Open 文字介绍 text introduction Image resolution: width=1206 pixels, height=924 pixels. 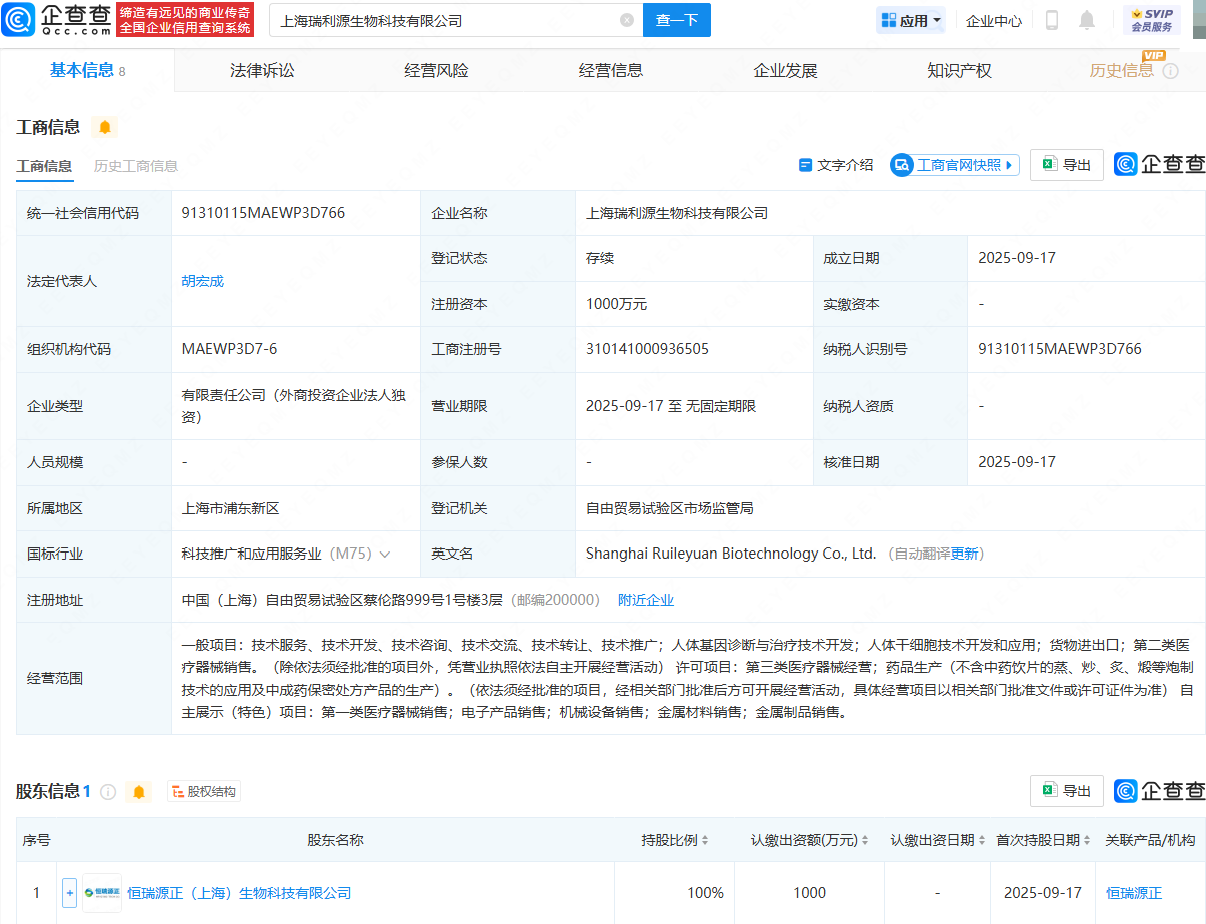836,165
